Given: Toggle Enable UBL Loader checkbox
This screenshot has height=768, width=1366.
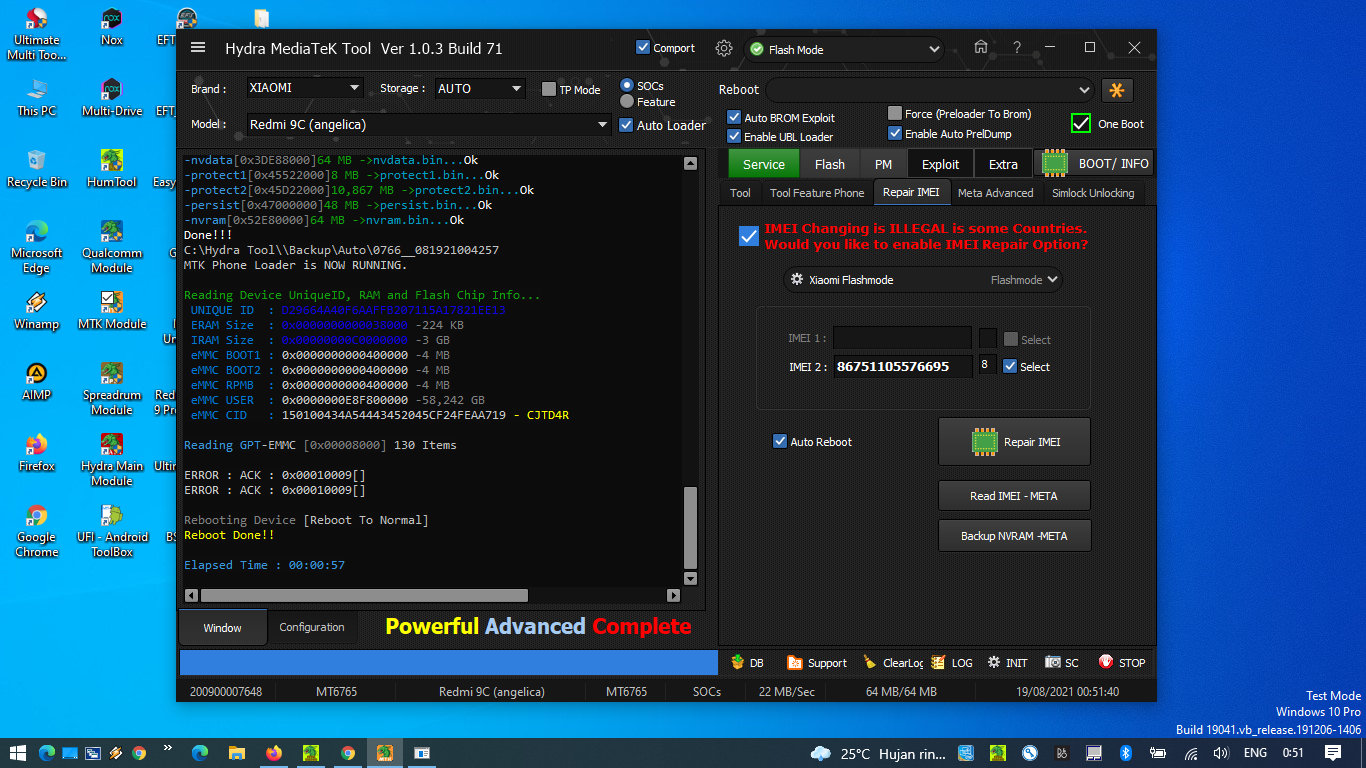Looking at the screenshot, I should tap(734, 136).
